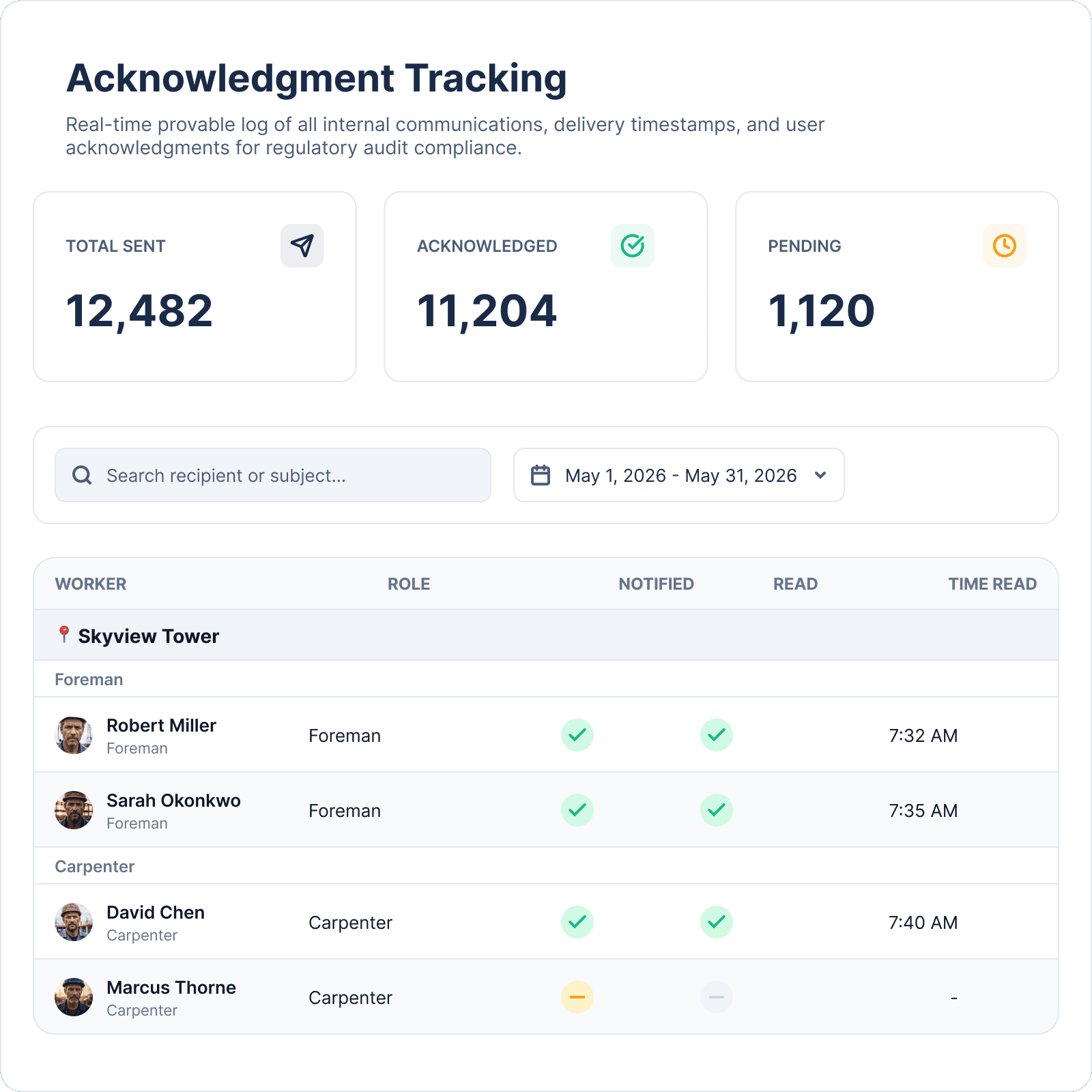Click the ACKNOWLEDGED card label

487,246
